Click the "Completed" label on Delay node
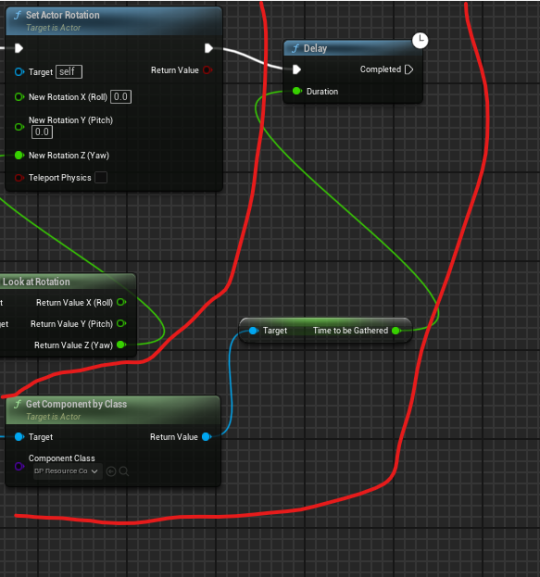Screen dimensions: 540x577 coord(380,69)
